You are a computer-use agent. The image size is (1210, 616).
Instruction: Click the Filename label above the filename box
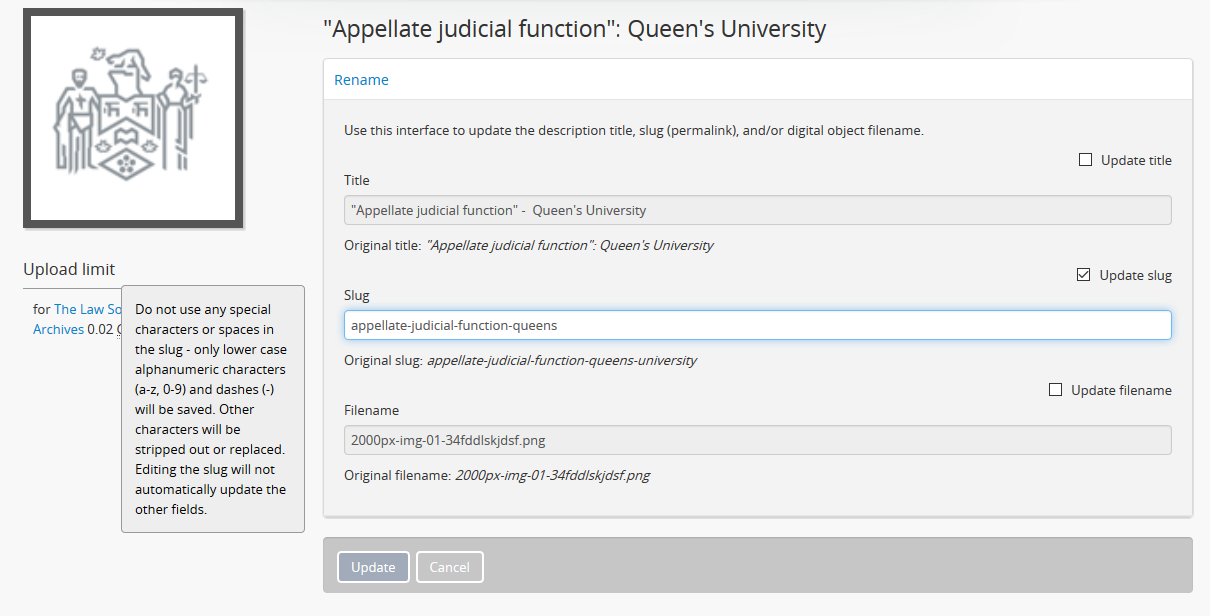[x=371, y=410]
